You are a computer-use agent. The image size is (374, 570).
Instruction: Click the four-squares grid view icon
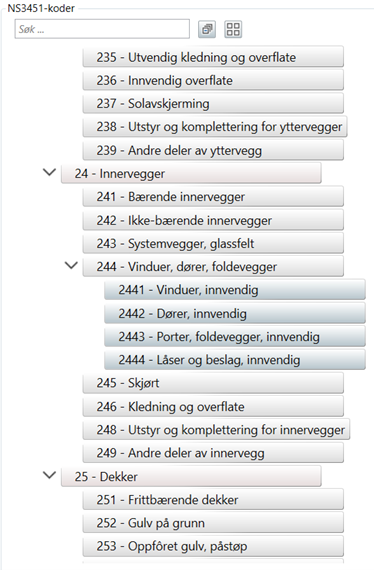click(x=233, y=29)
